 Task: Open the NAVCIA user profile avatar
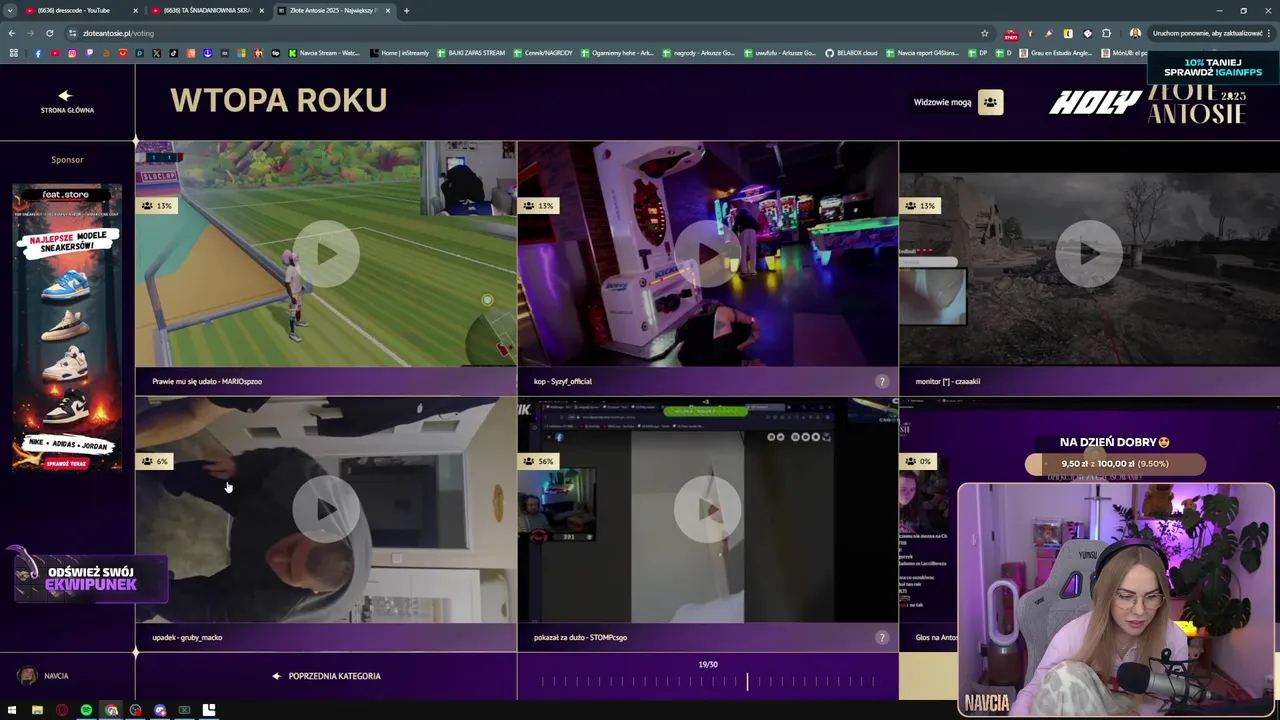[28, 676]
